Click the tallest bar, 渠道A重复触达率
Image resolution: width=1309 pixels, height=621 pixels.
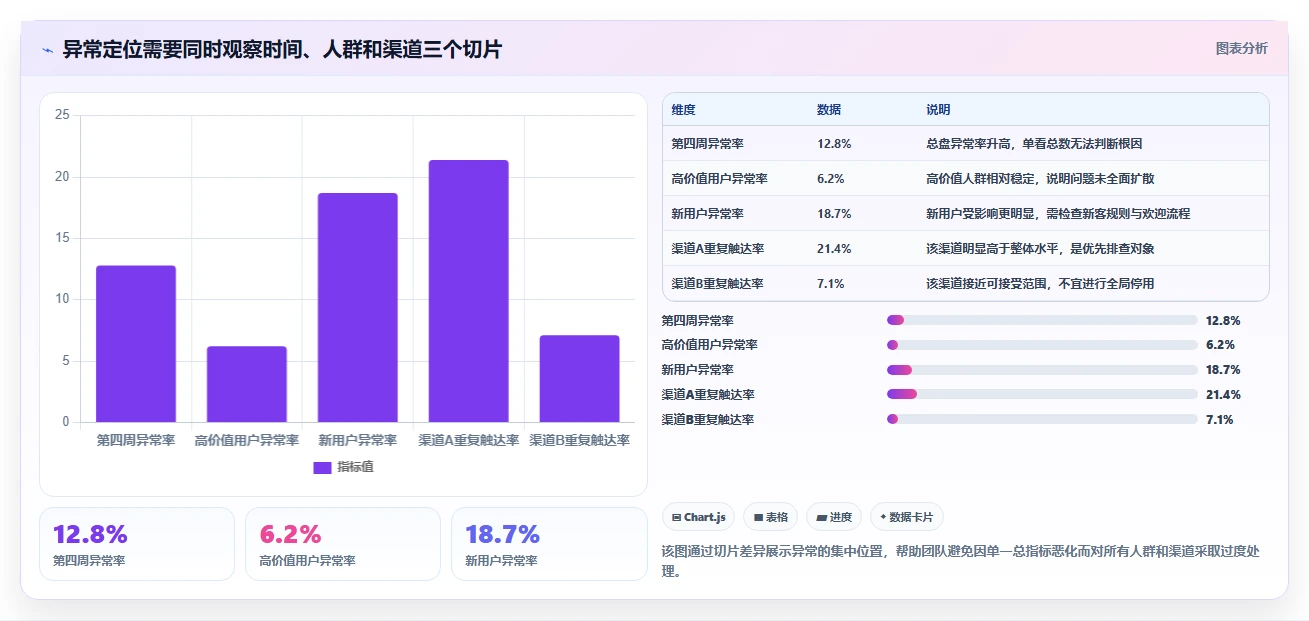(468, 291)
